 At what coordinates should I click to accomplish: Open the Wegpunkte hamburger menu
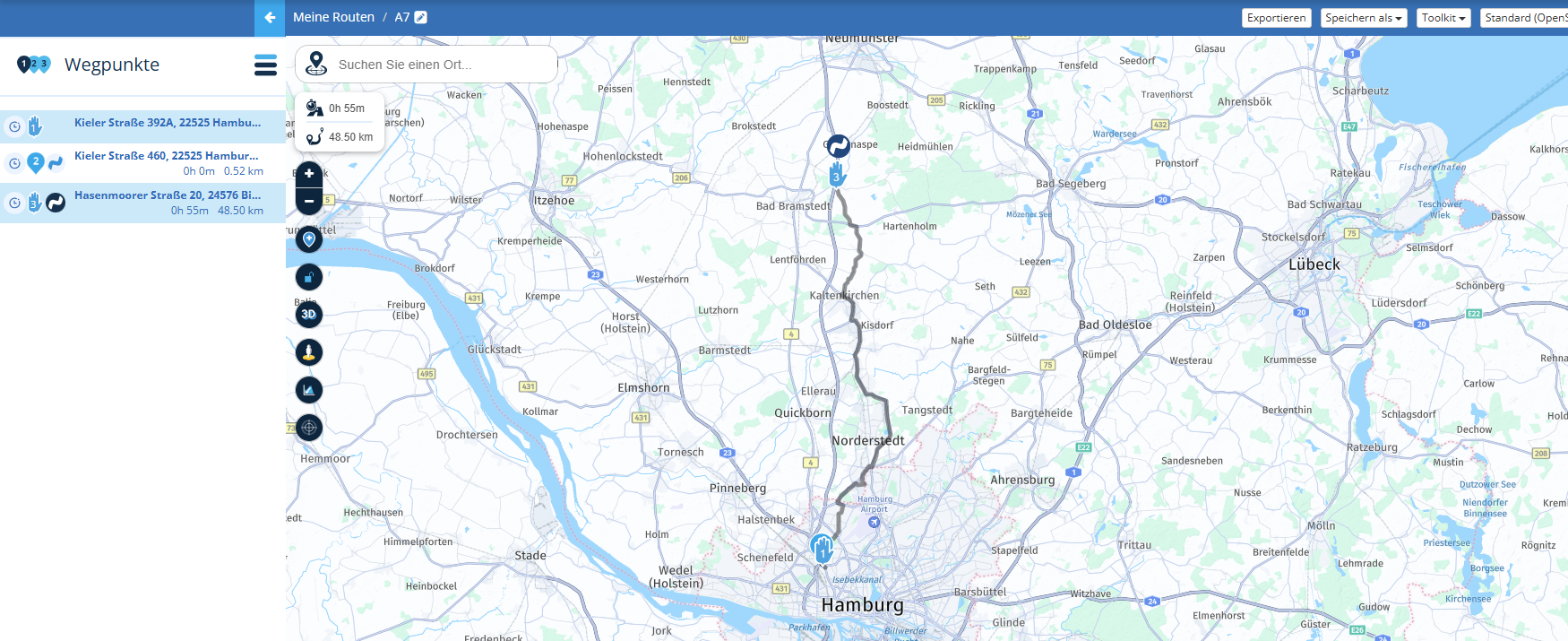[265, 65]
